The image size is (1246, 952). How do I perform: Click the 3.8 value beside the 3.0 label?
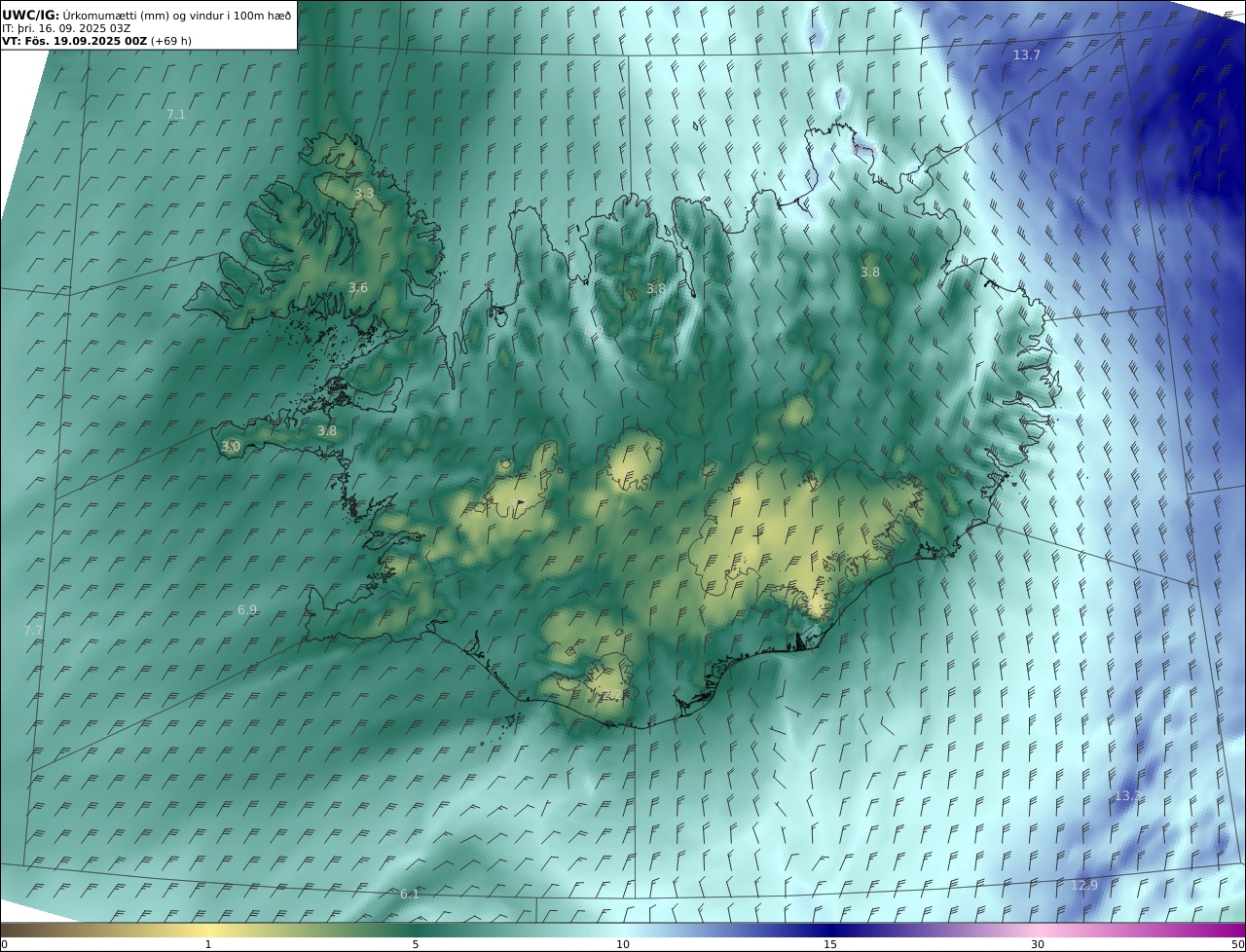coord(327,431)
